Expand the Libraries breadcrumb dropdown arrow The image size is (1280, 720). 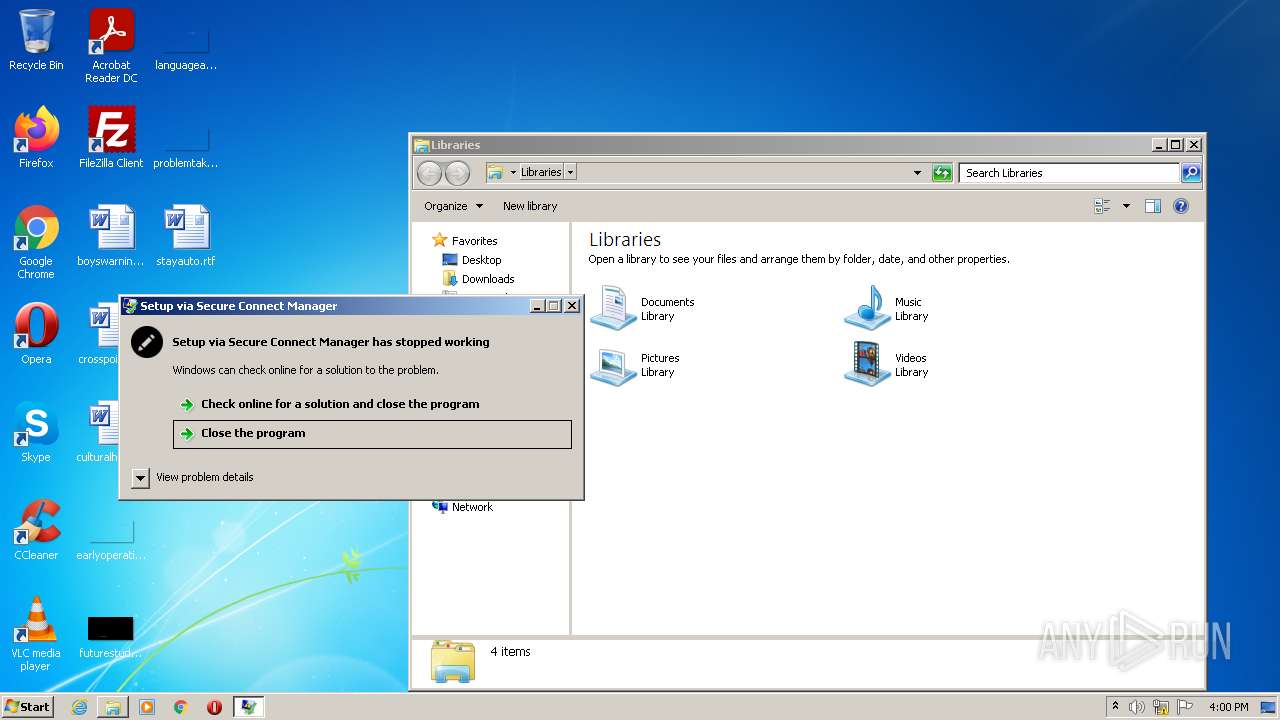[x=570, y=172]
